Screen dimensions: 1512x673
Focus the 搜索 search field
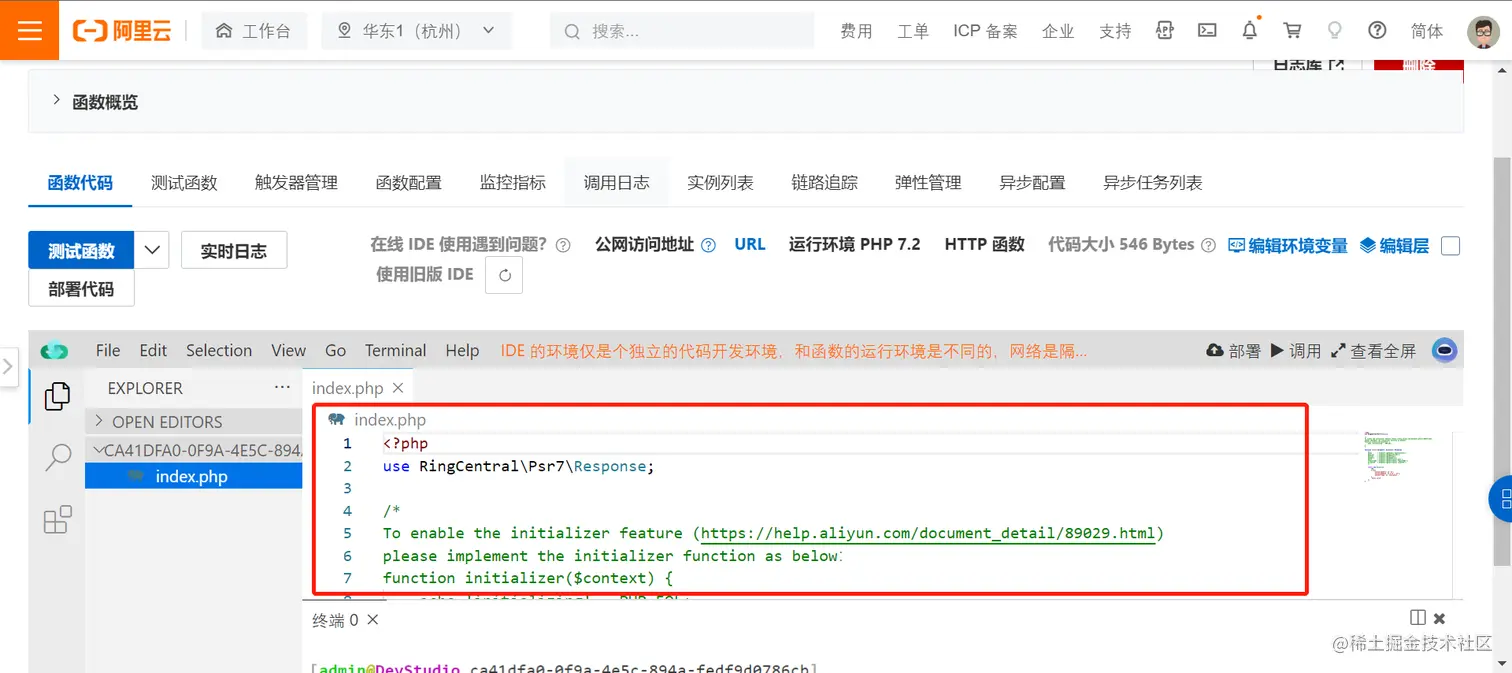(x=682, y=31)
